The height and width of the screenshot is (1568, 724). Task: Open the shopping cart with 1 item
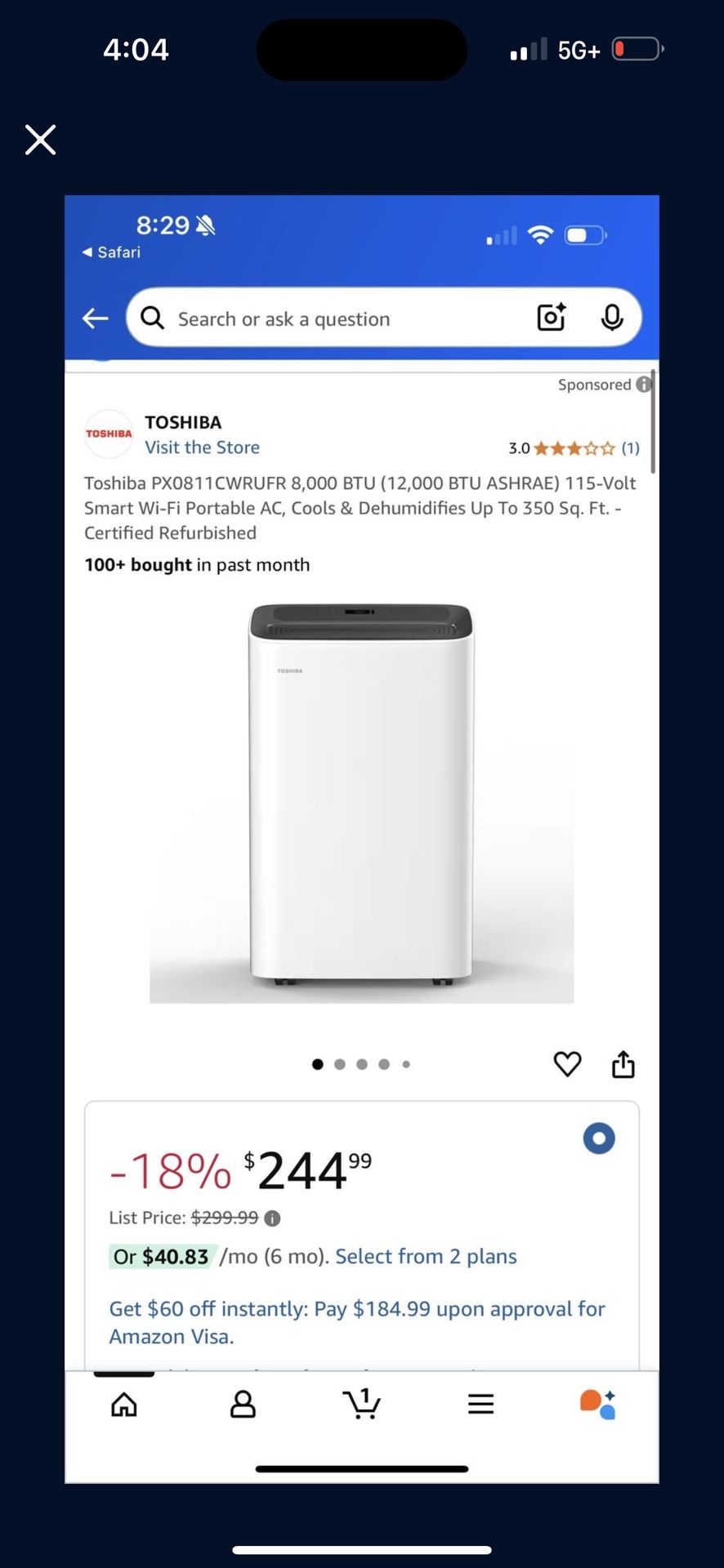pos(362,1403)
